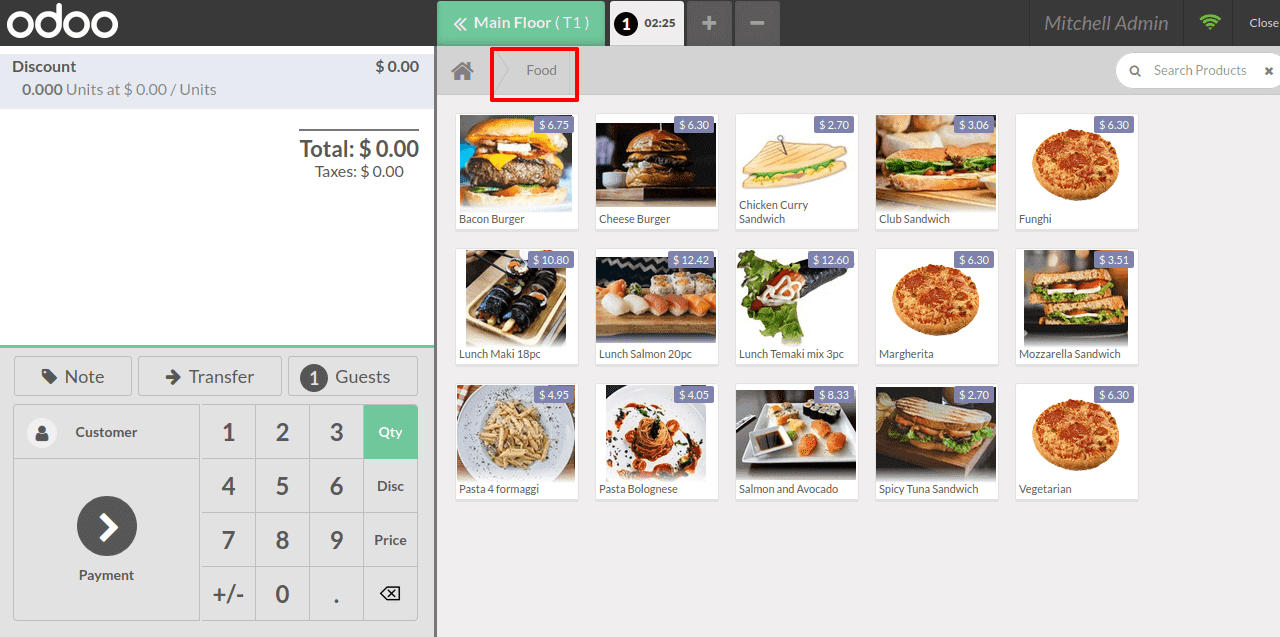Click the Wi-Fi connection status icon

point(1210,22)
